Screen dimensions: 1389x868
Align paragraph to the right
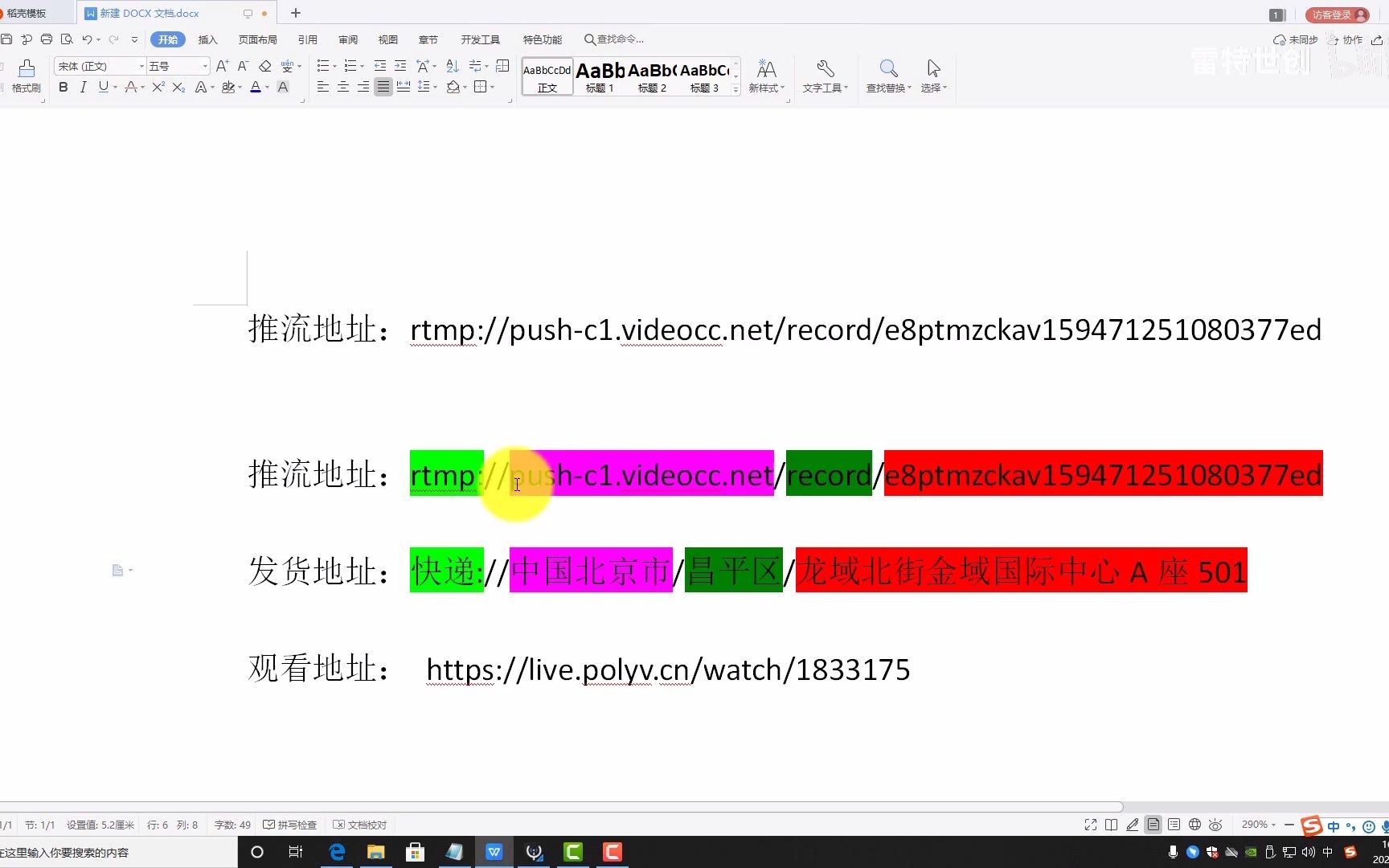[363, 87]
